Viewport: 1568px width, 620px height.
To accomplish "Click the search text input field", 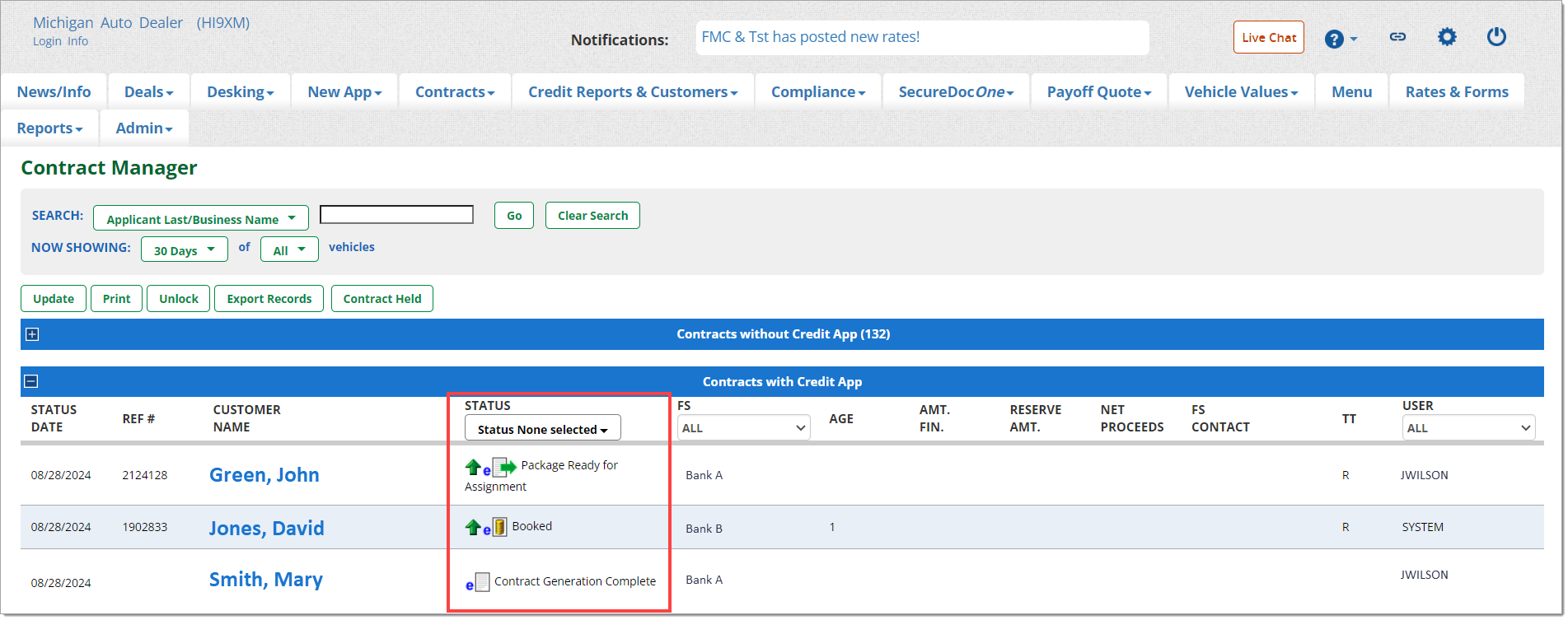I will point(396,215).
